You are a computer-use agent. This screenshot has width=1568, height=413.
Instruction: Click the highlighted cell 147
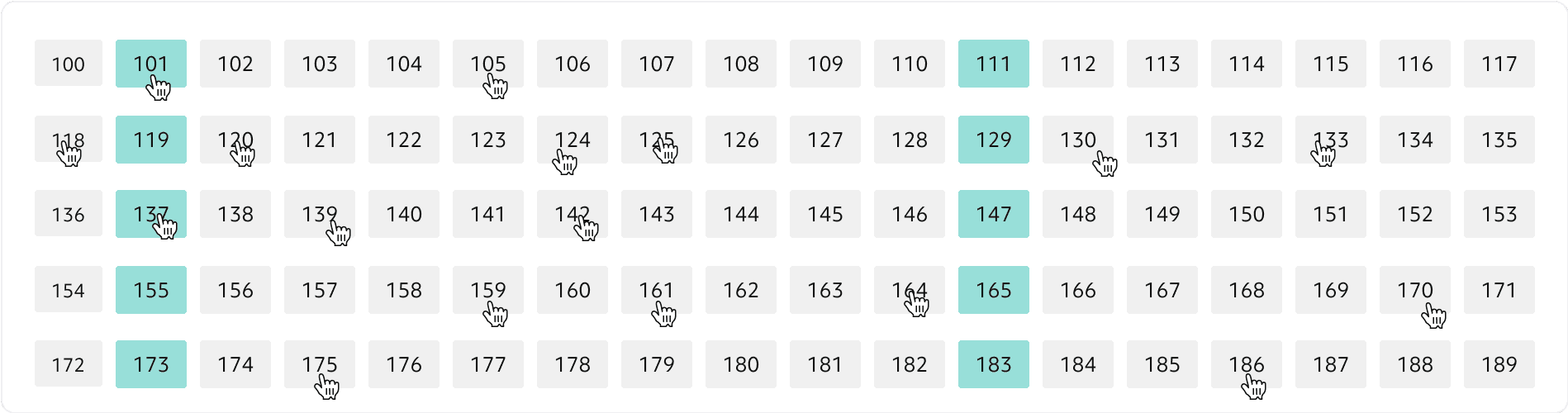click(993, 214)
